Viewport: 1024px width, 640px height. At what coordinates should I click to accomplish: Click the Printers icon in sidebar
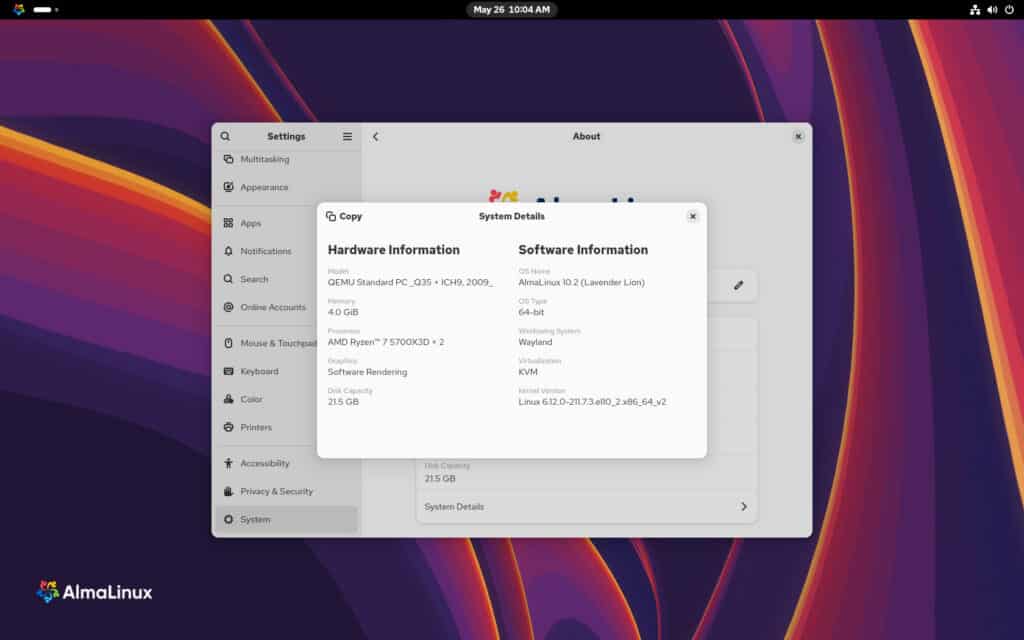tap(229, 427)
